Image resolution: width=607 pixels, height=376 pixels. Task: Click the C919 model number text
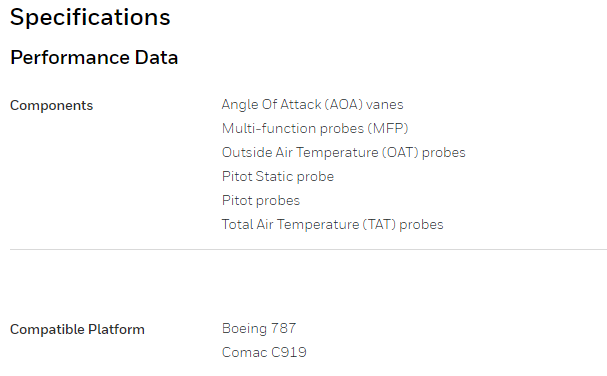tap(289, 352)
